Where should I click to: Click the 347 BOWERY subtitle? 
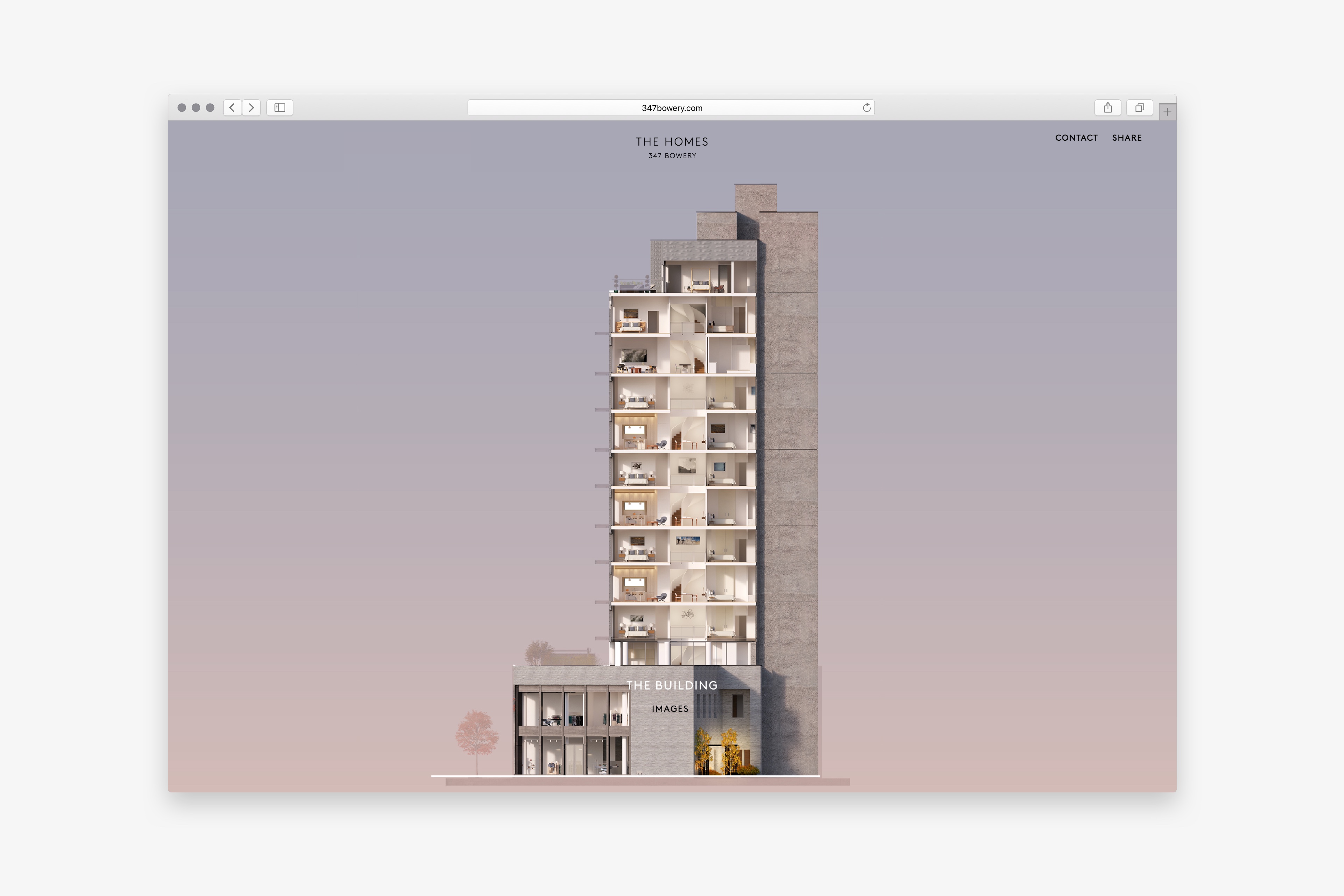tap(672, 156)
